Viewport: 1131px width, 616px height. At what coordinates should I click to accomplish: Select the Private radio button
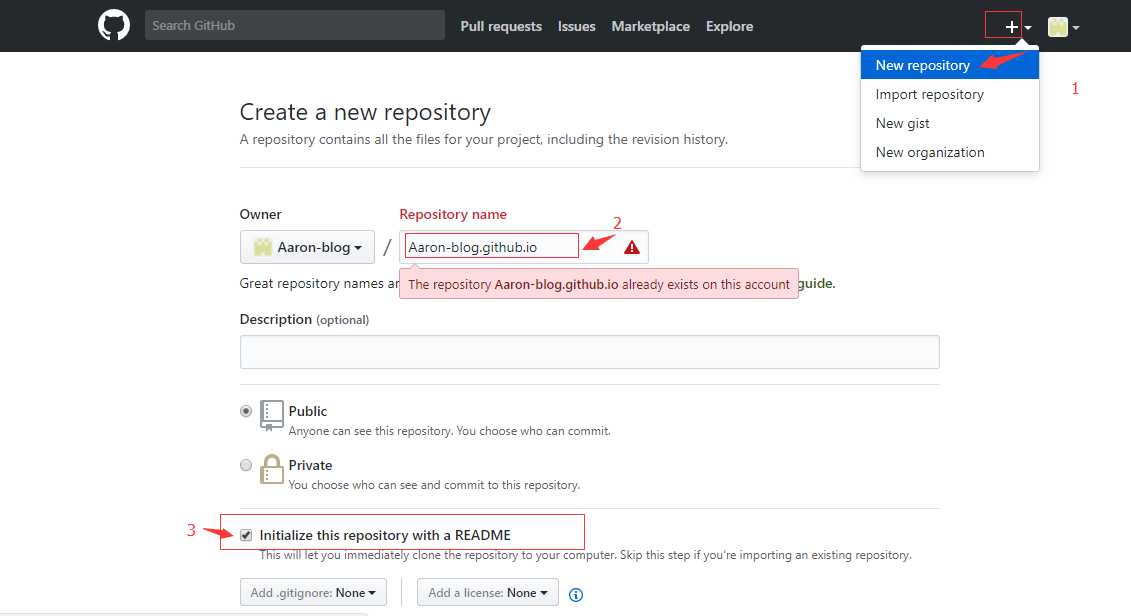coord(246,465)
